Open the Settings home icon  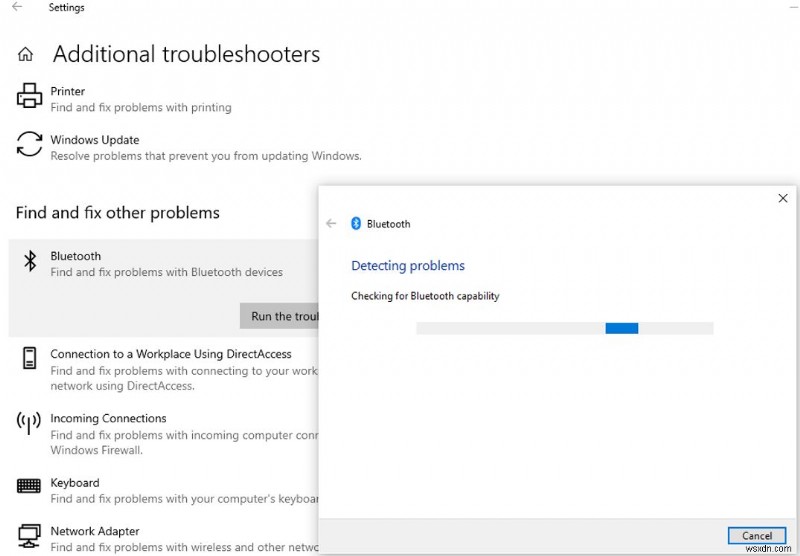click(x=25, y=54)
